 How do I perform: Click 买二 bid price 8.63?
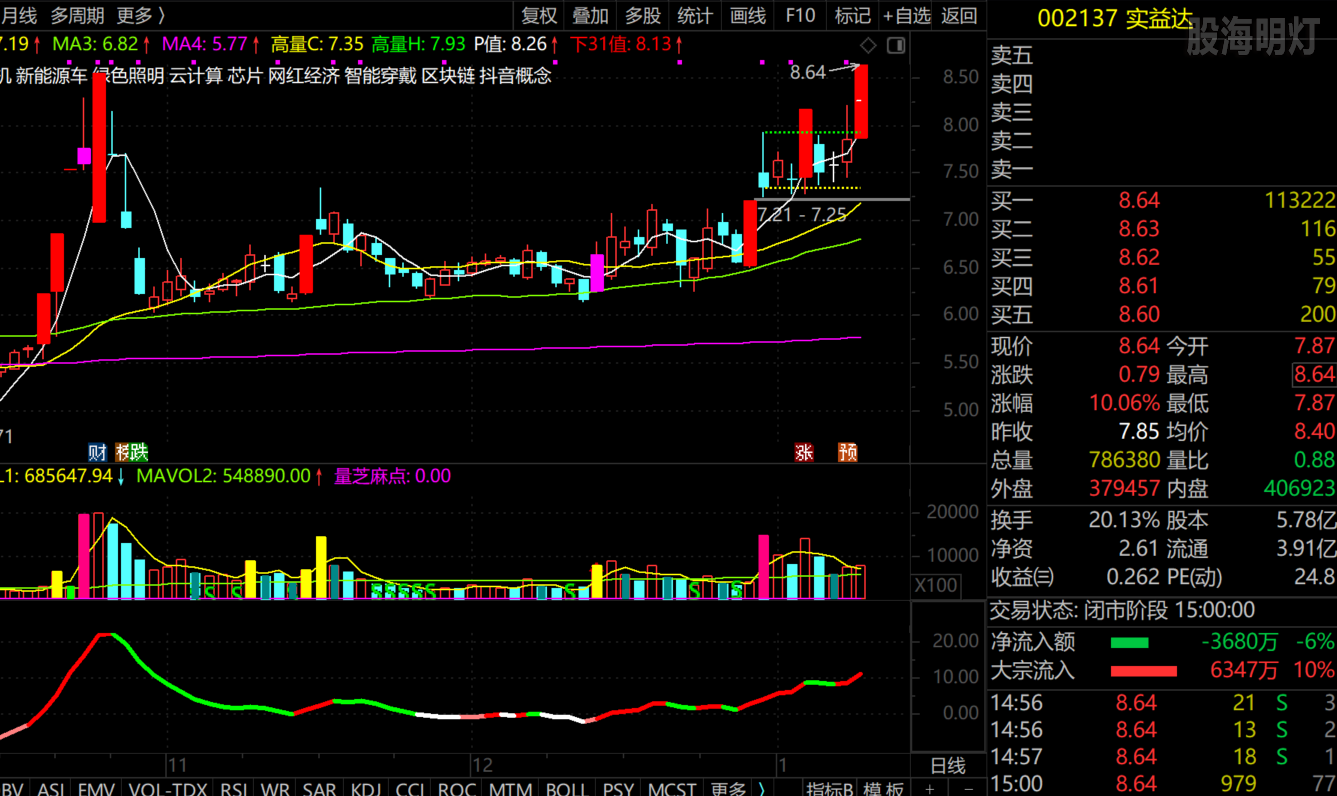point(1139,229)
